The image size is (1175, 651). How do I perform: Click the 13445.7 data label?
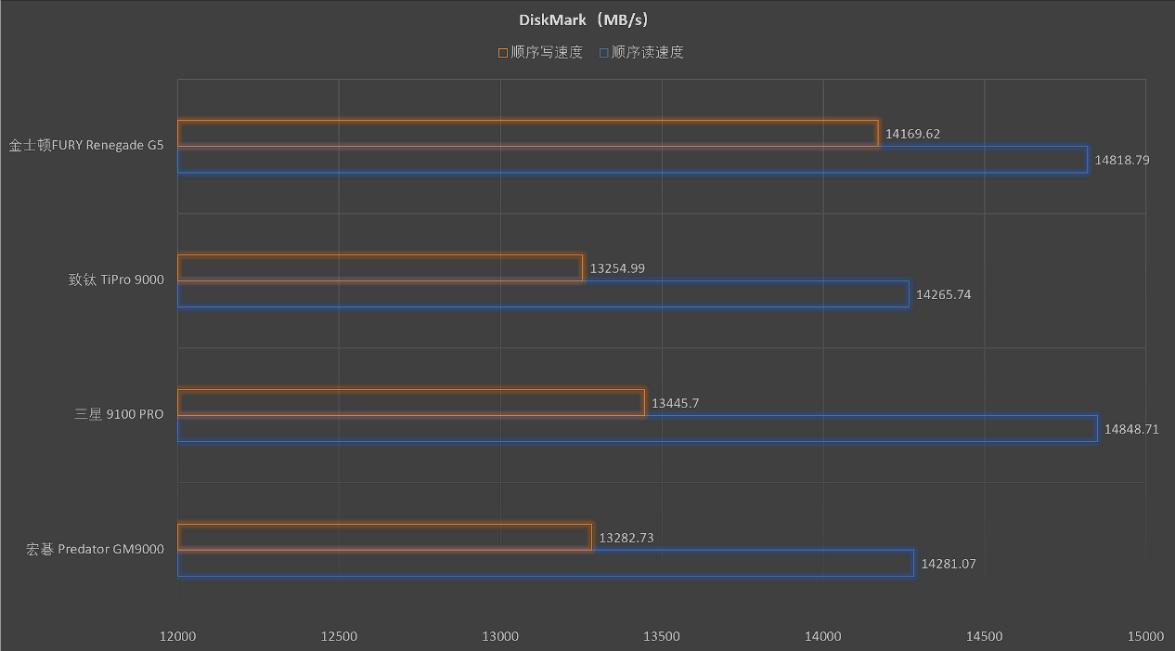(x=675, y=404)
